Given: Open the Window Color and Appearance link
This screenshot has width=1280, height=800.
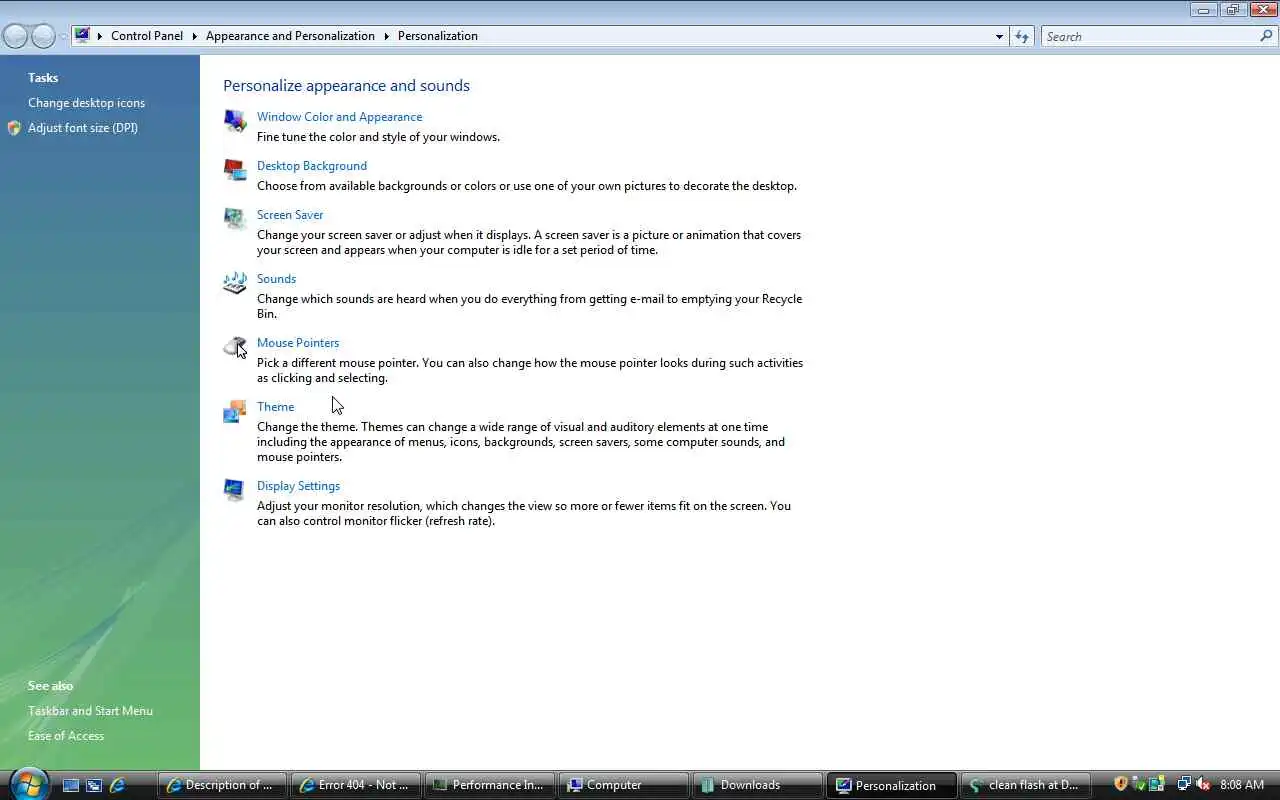Looking at the screenshot, I should 340,117.
